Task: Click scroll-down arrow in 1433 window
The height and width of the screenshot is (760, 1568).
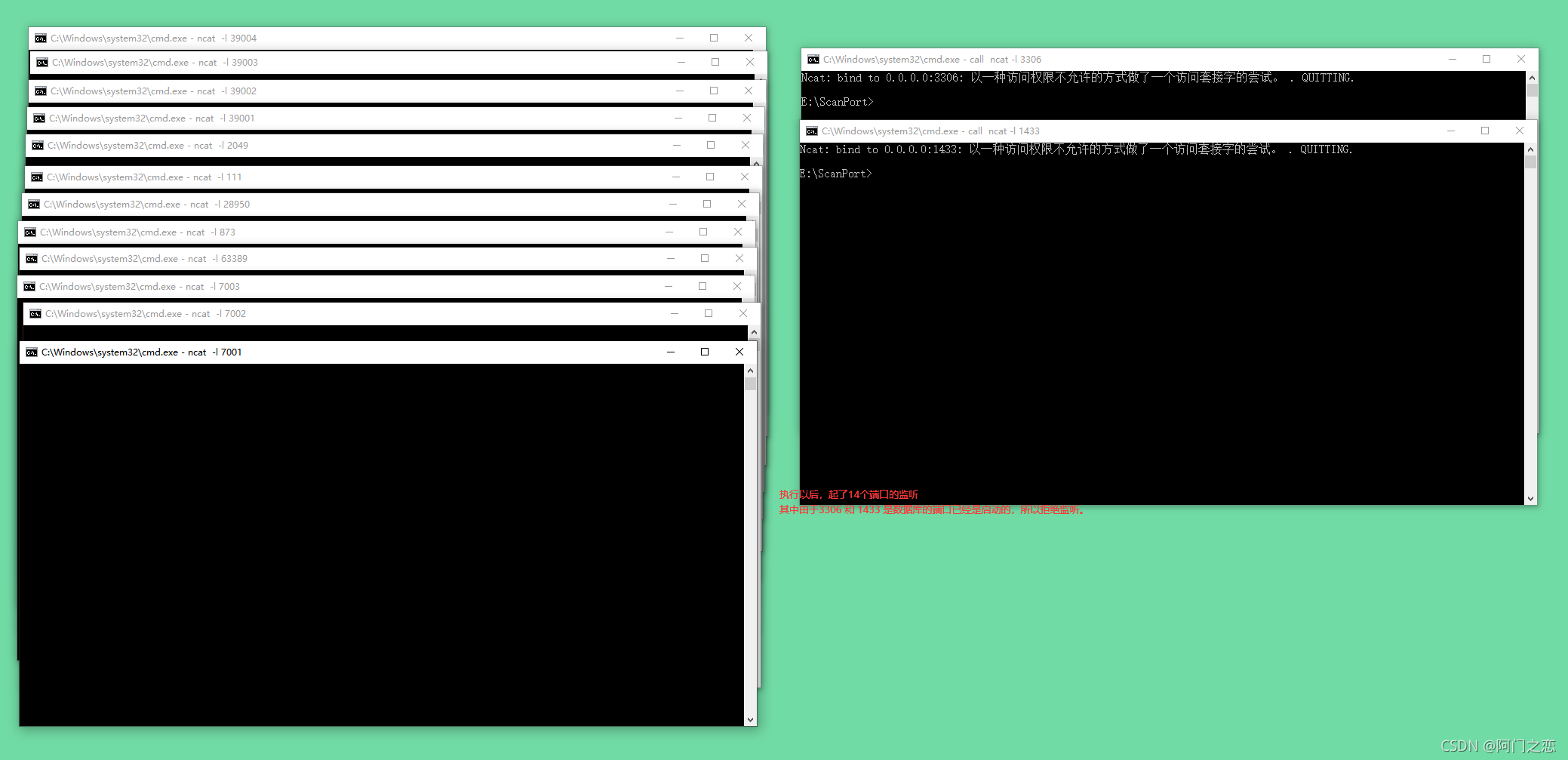Action: coord(1530,499)
